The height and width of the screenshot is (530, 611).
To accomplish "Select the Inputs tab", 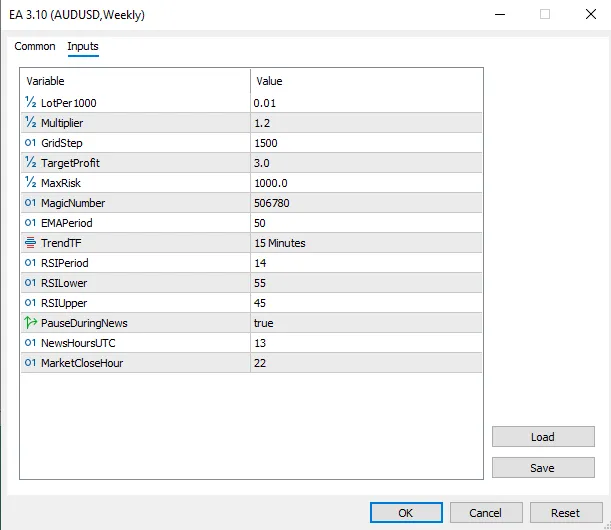I will [x=83, y=47].
